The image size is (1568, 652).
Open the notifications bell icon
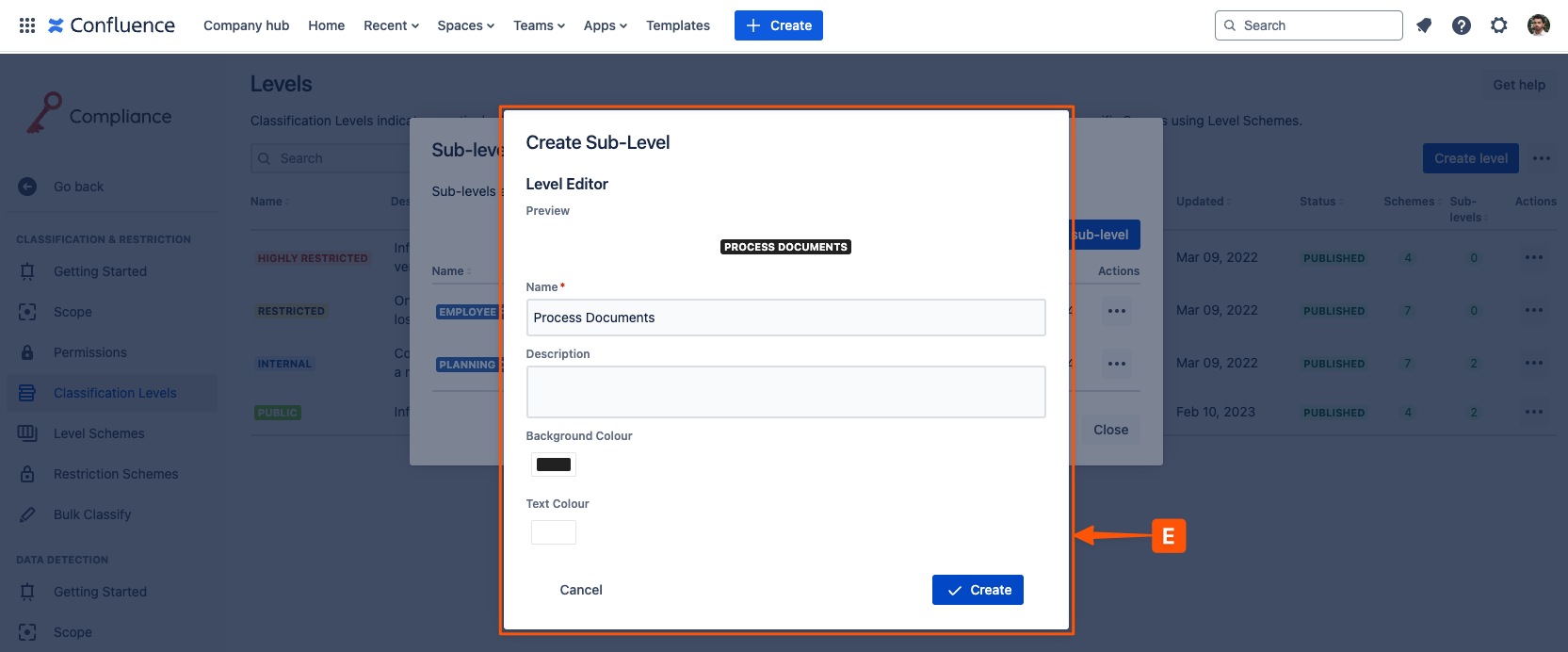pos(1424,25)
